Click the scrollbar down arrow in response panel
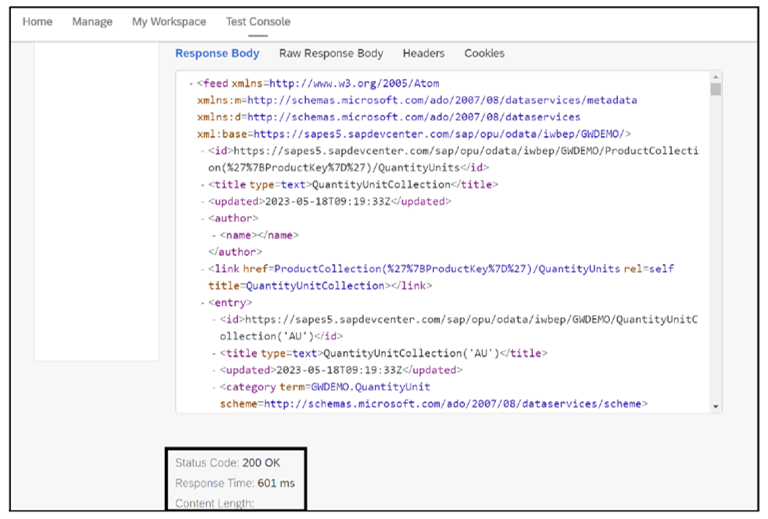Screen dimensions: 768x519 714,406
